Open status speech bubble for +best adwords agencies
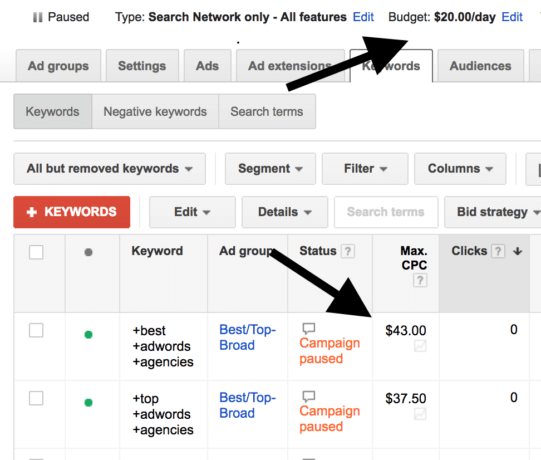The width and height of the screenshot is (541, 460). pos(309,328)
